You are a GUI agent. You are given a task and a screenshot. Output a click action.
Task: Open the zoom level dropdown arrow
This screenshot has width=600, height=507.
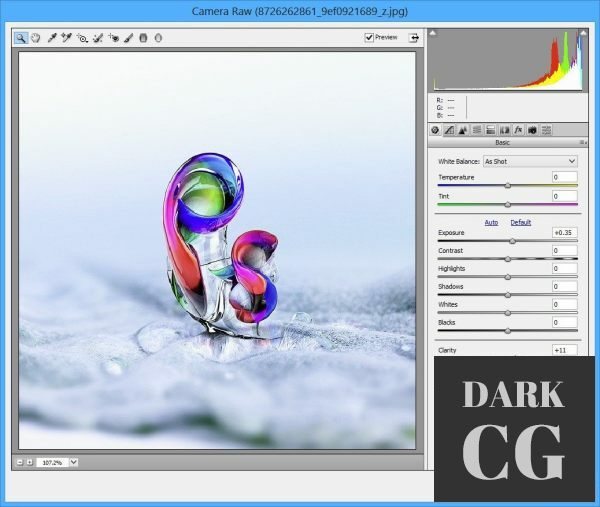tap(73, 462)
